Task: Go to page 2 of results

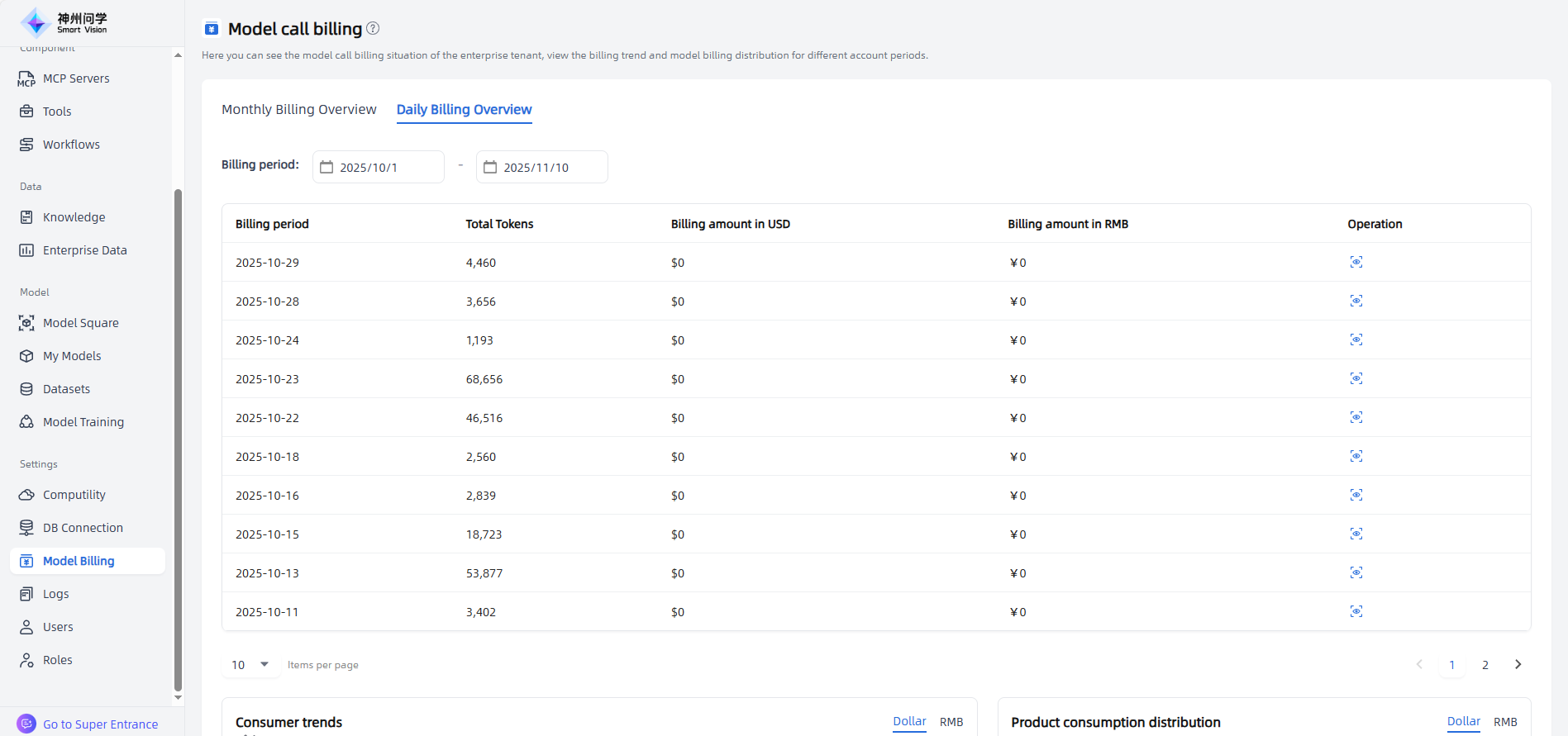Action: pyautogui.click(x=1485, y=664)
